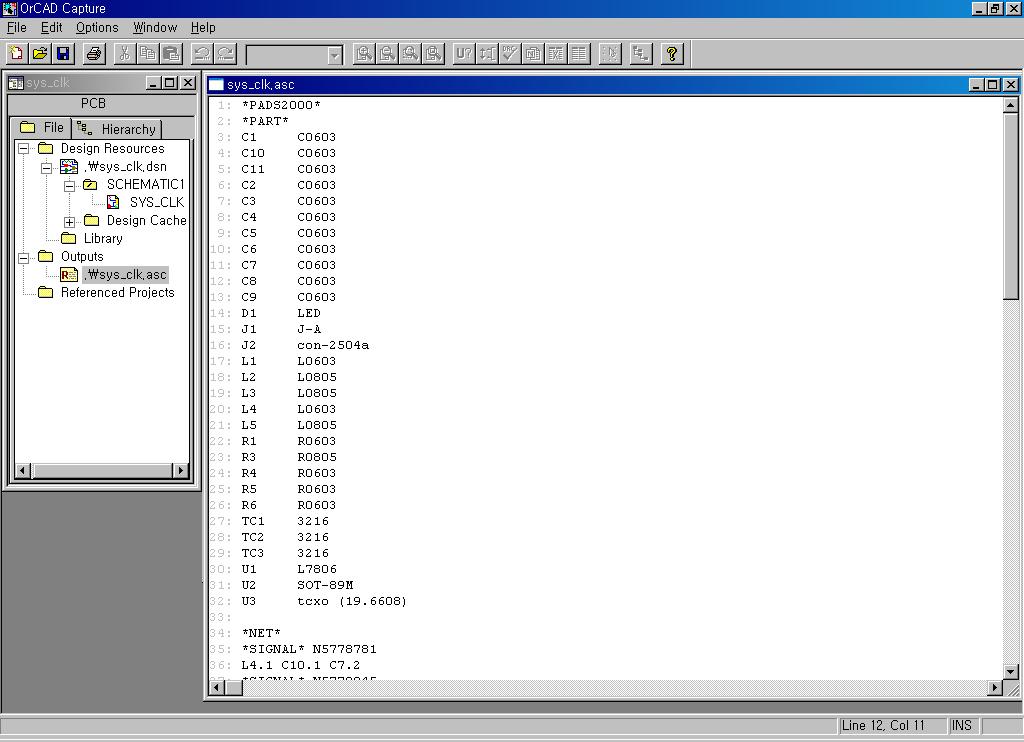This screenshot has width=1024, height=742.
Task: Click the Cross Reference toolbar icon
Action: click(x=556, y=54)
